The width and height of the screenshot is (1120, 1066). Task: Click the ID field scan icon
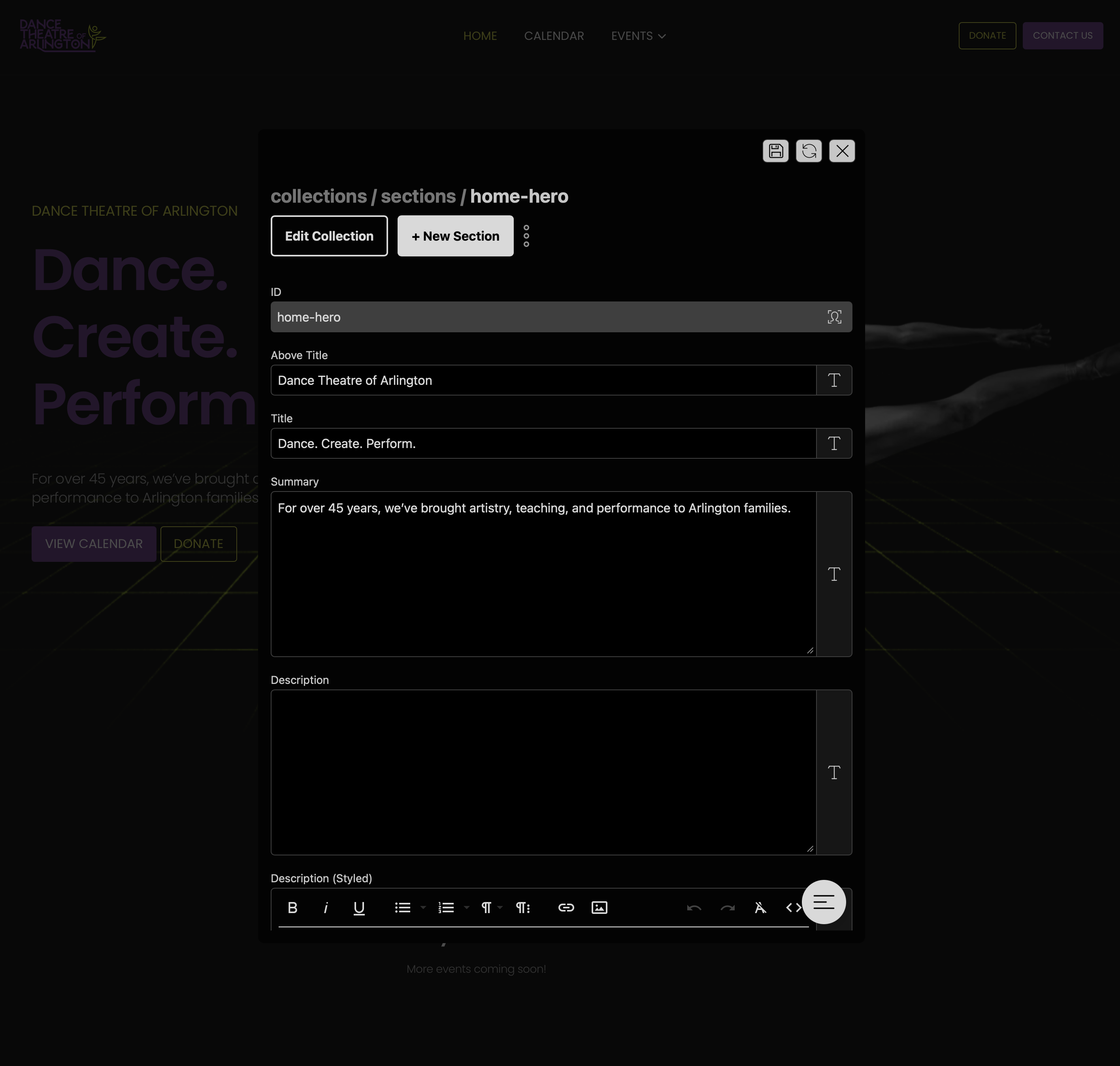(x=834, y=317)
